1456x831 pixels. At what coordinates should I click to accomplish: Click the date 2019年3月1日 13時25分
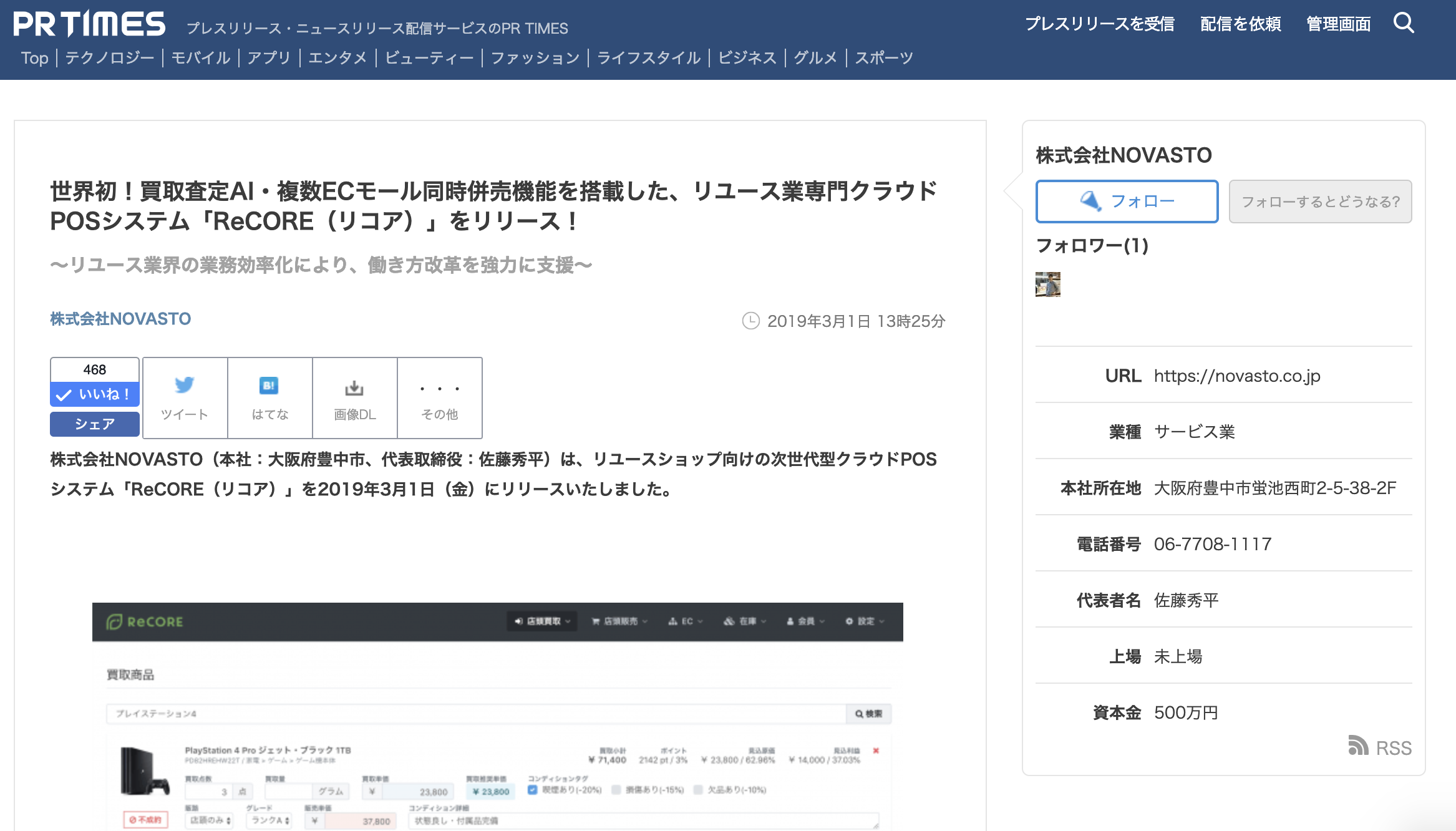(x=856, y=321)
